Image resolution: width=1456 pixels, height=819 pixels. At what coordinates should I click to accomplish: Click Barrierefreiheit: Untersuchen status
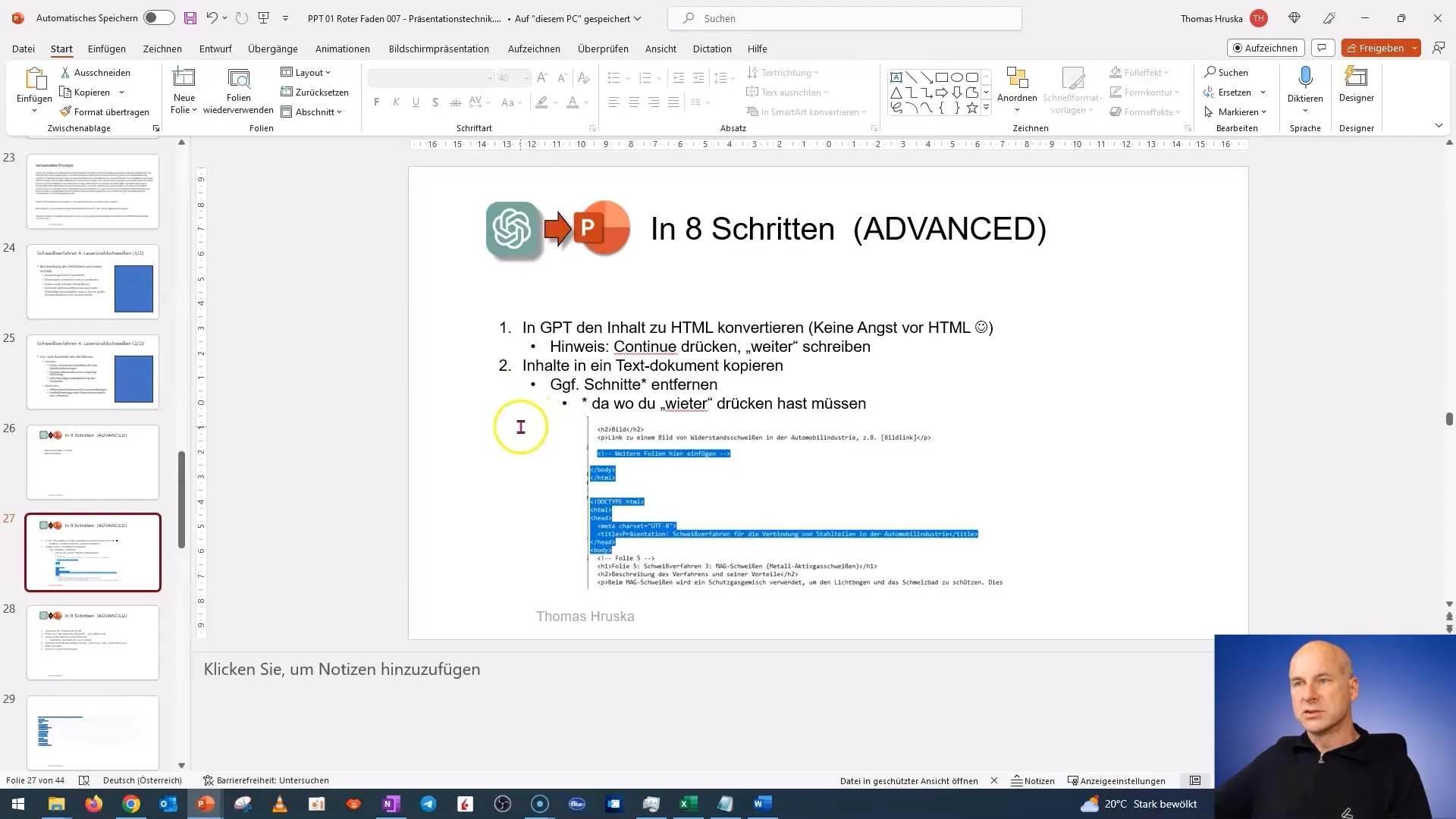266,780
